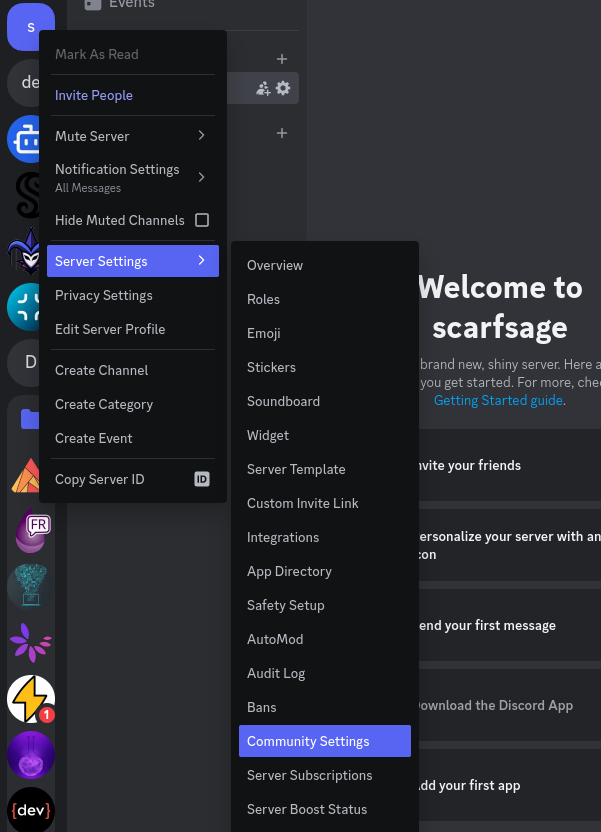Click Add your first app card
This screenshot has width=601, height=832.
(510, 785)
